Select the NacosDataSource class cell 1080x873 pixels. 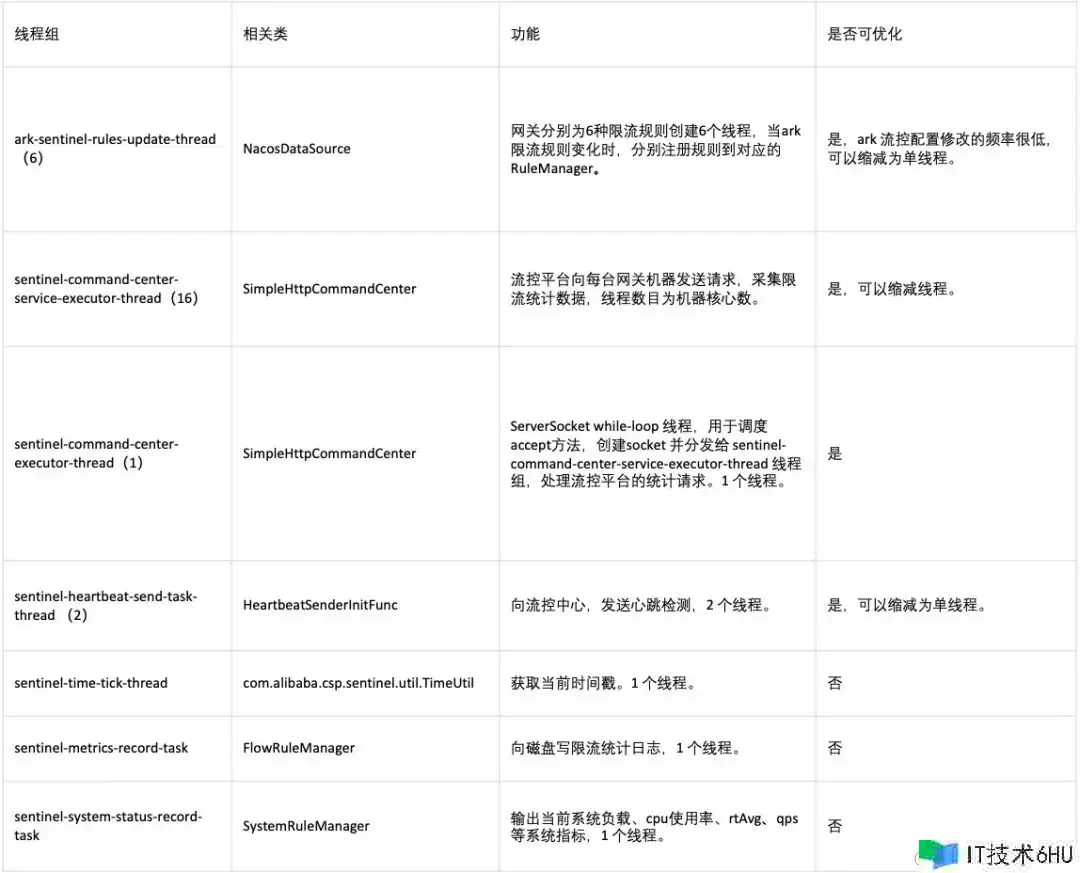tap(297, 148)
